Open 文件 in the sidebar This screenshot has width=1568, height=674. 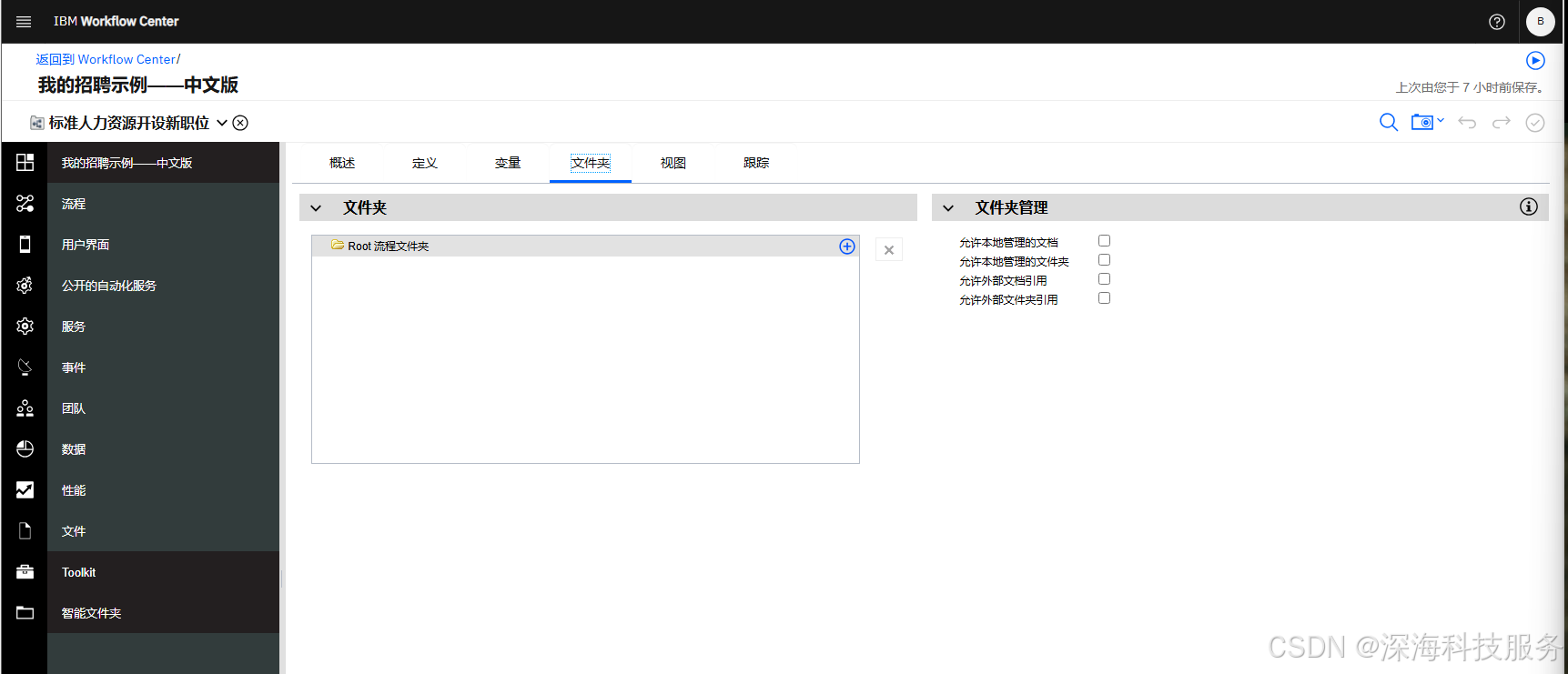164,531
